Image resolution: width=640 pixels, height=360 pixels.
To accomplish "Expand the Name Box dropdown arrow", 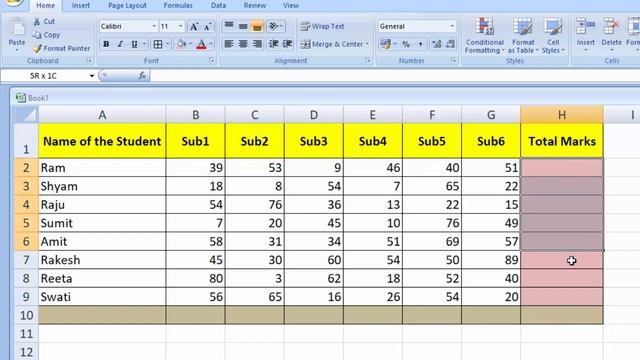I will coord(92,76).
